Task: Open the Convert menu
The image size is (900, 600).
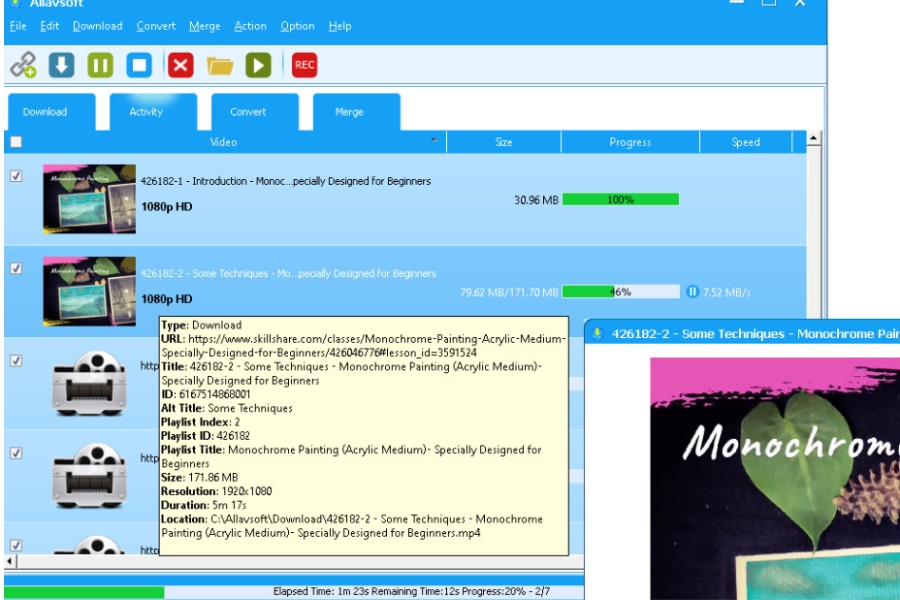Action: pyautogui.click(x=156, y=26)
